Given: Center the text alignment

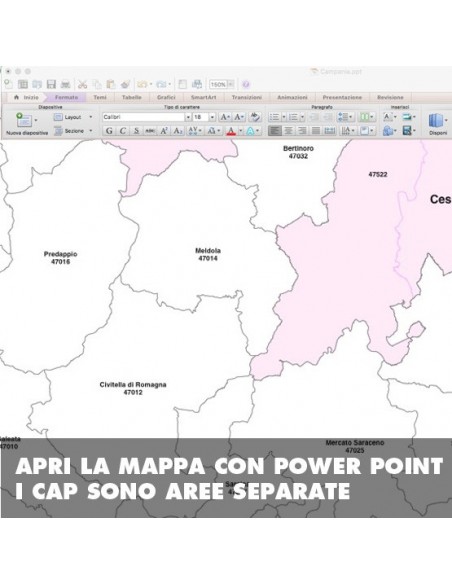Looking at the screenshot, I should point(288,131).
